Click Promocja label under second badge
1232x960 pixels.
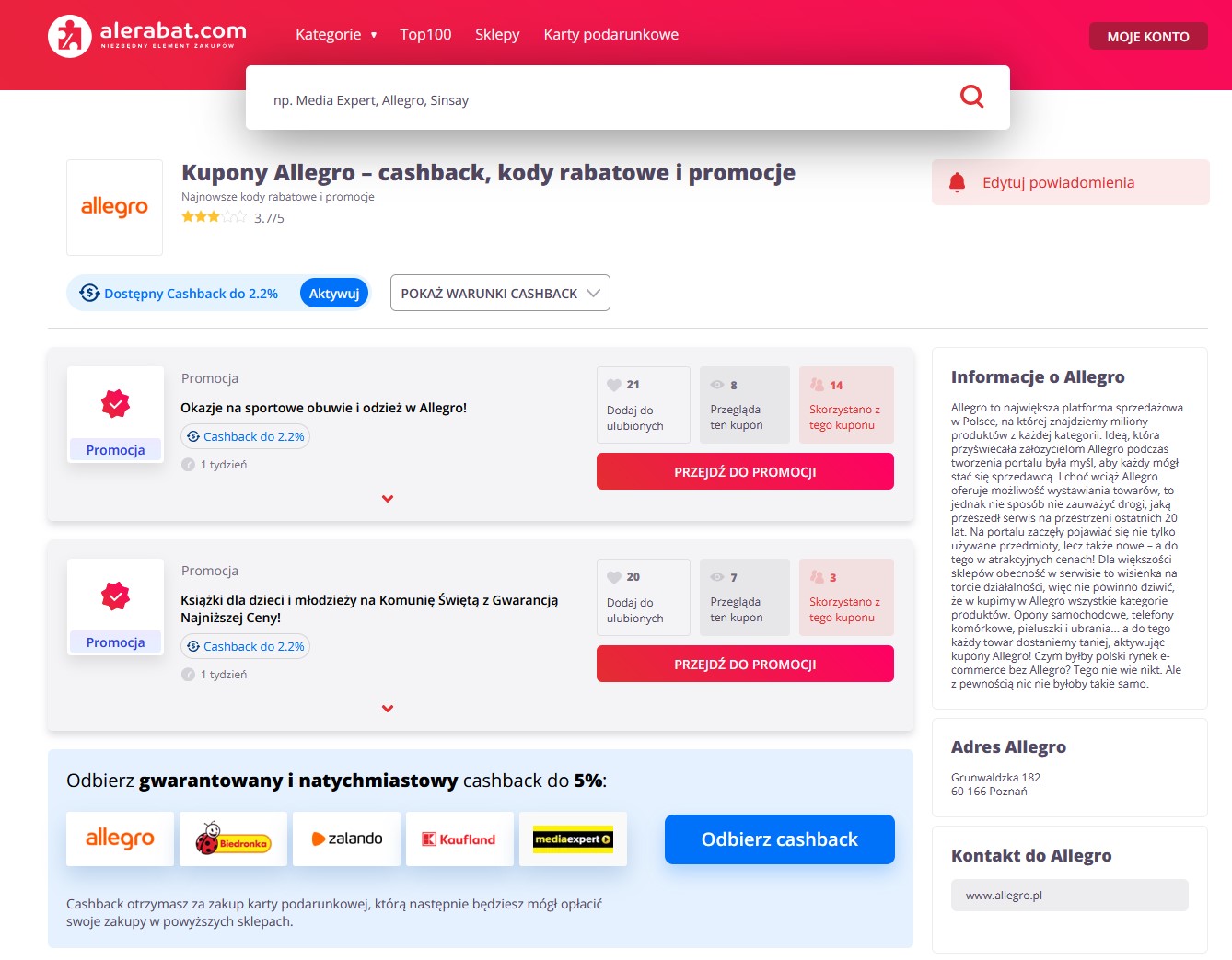pos(115,642)
